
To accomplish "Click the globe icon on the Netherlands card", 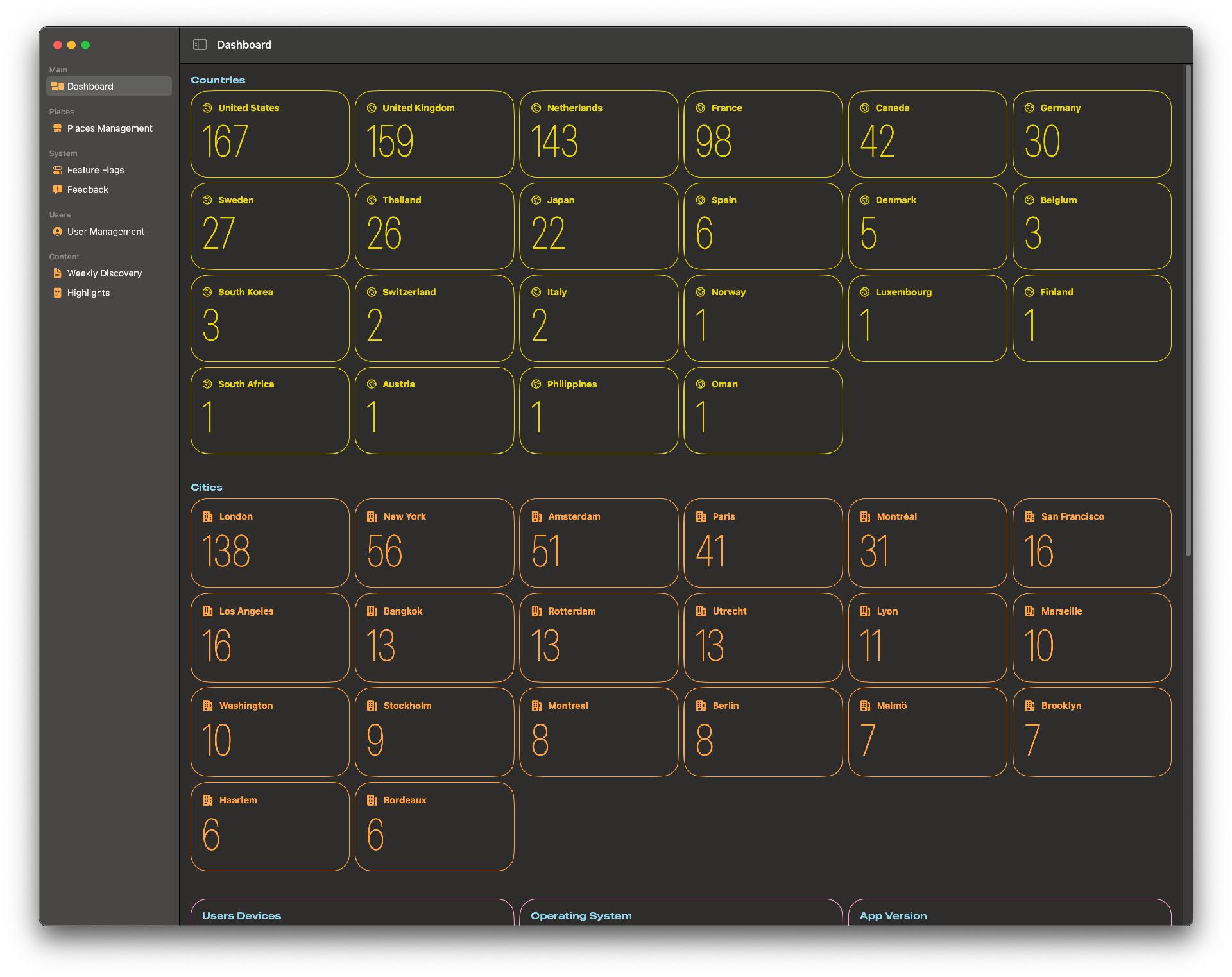I will (x=536, y=108).
